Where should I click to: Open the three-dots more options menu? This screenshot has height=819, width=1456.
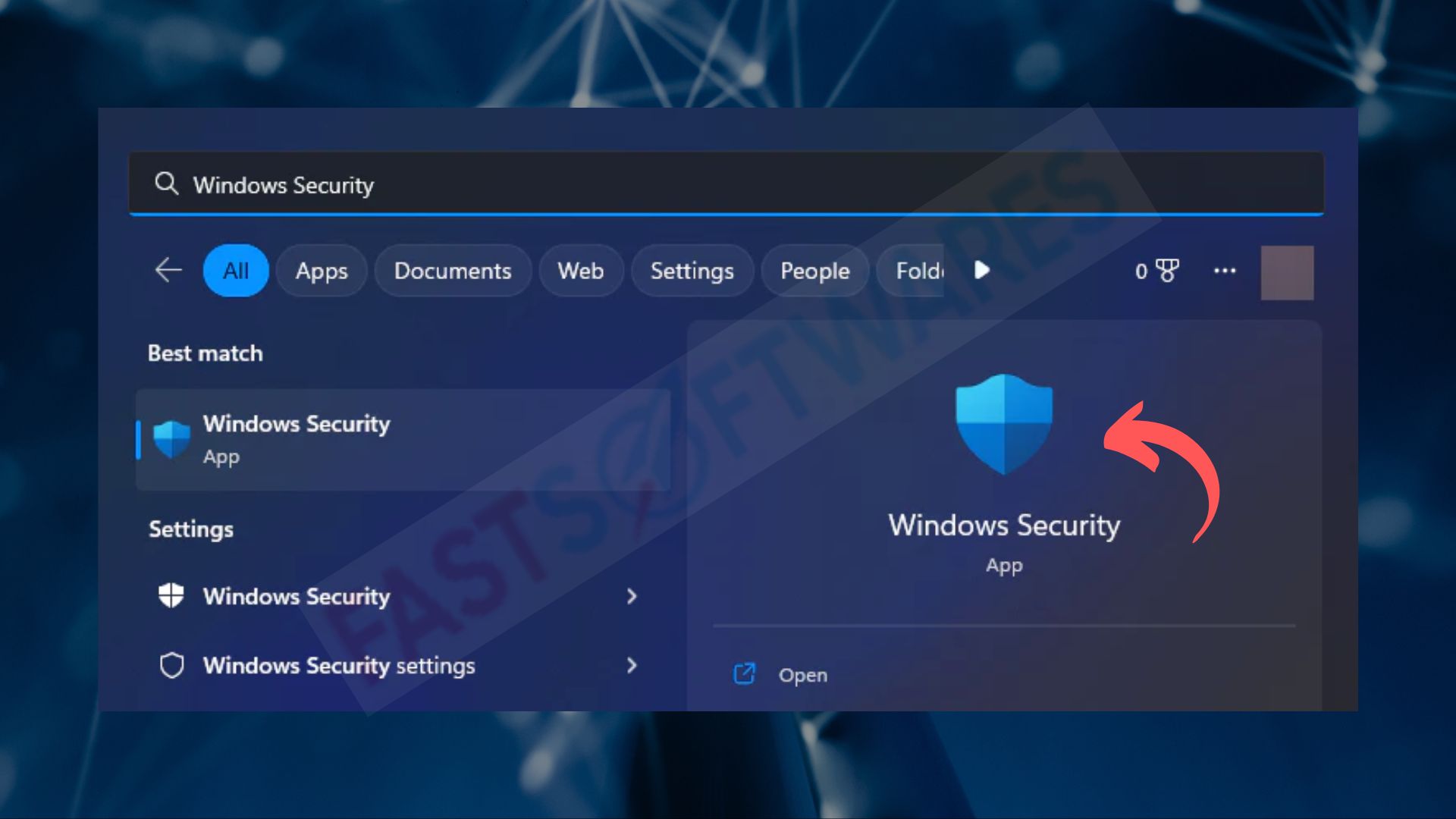point(1225,271)
